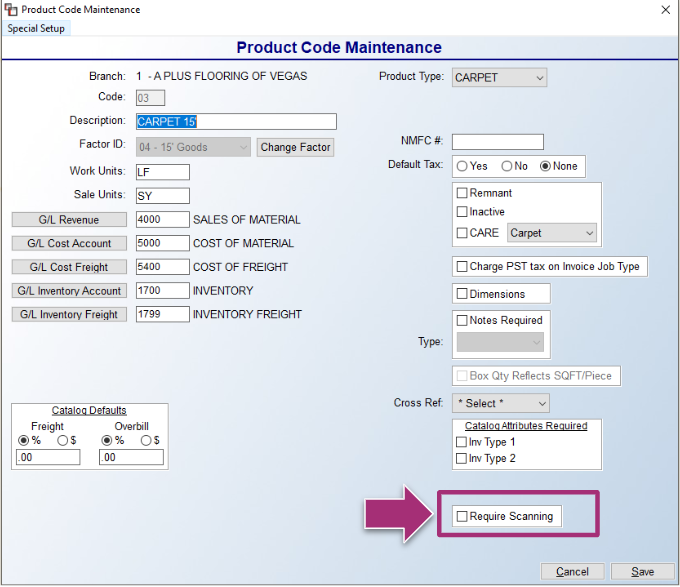Check the Inv Type 2 checkbox

(x=461, y=458)
